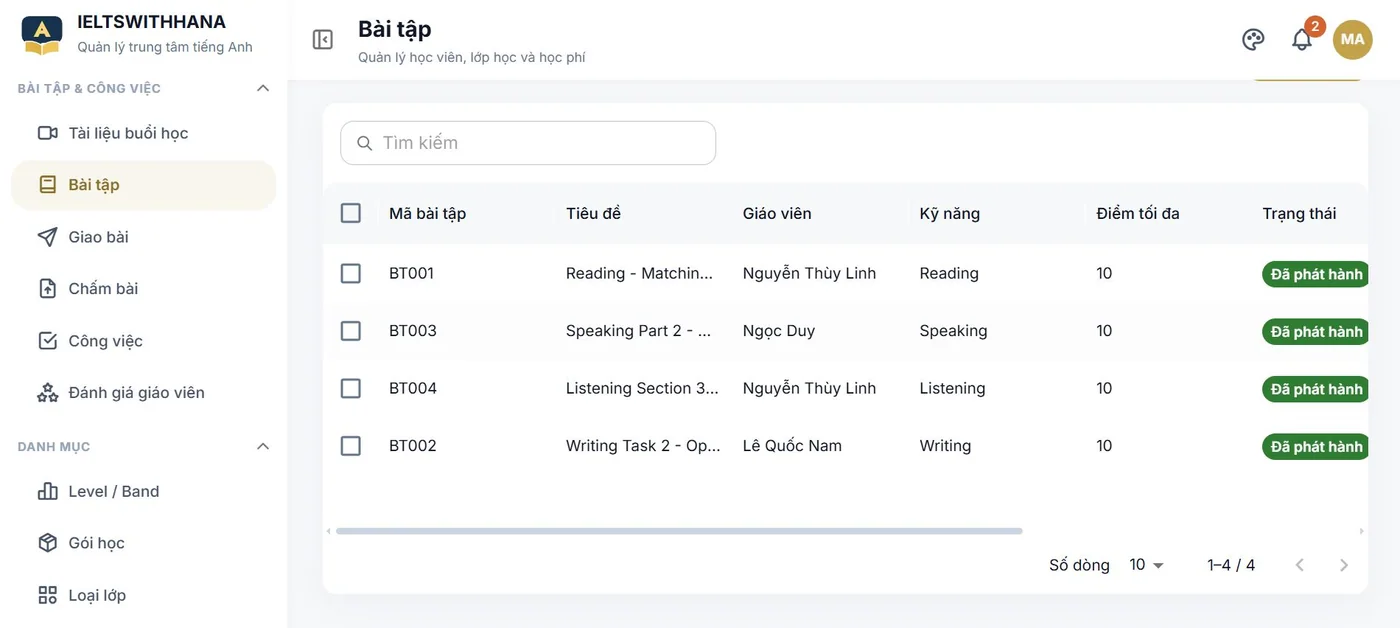Open Loại lớp category

tap(143, 595)
